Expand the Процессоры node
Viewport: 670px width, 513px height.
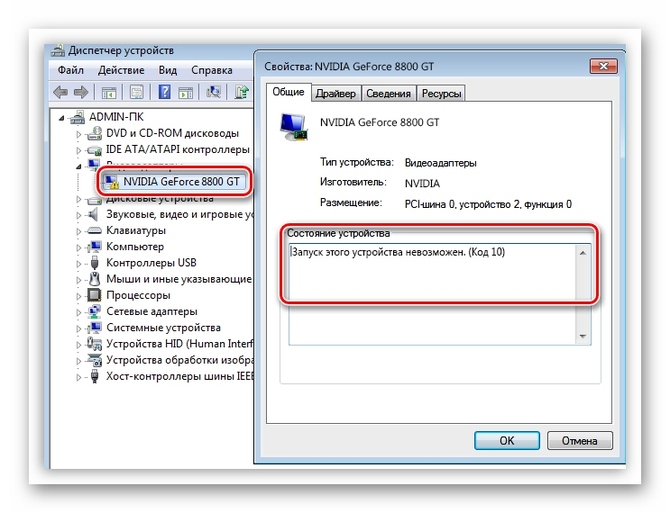(79, 296)
